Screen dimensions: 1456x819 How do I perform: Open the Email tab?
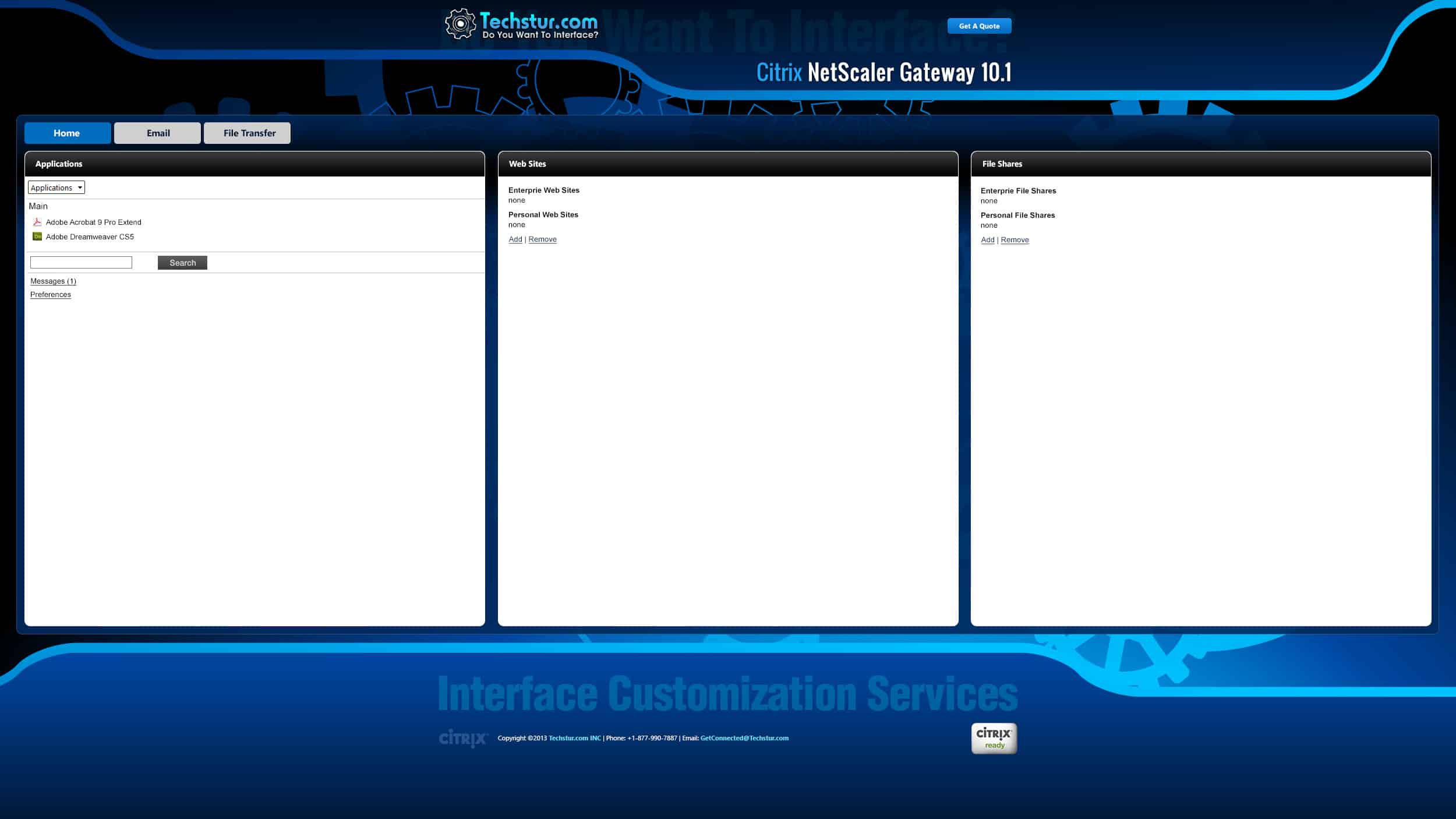click(157, 133)
